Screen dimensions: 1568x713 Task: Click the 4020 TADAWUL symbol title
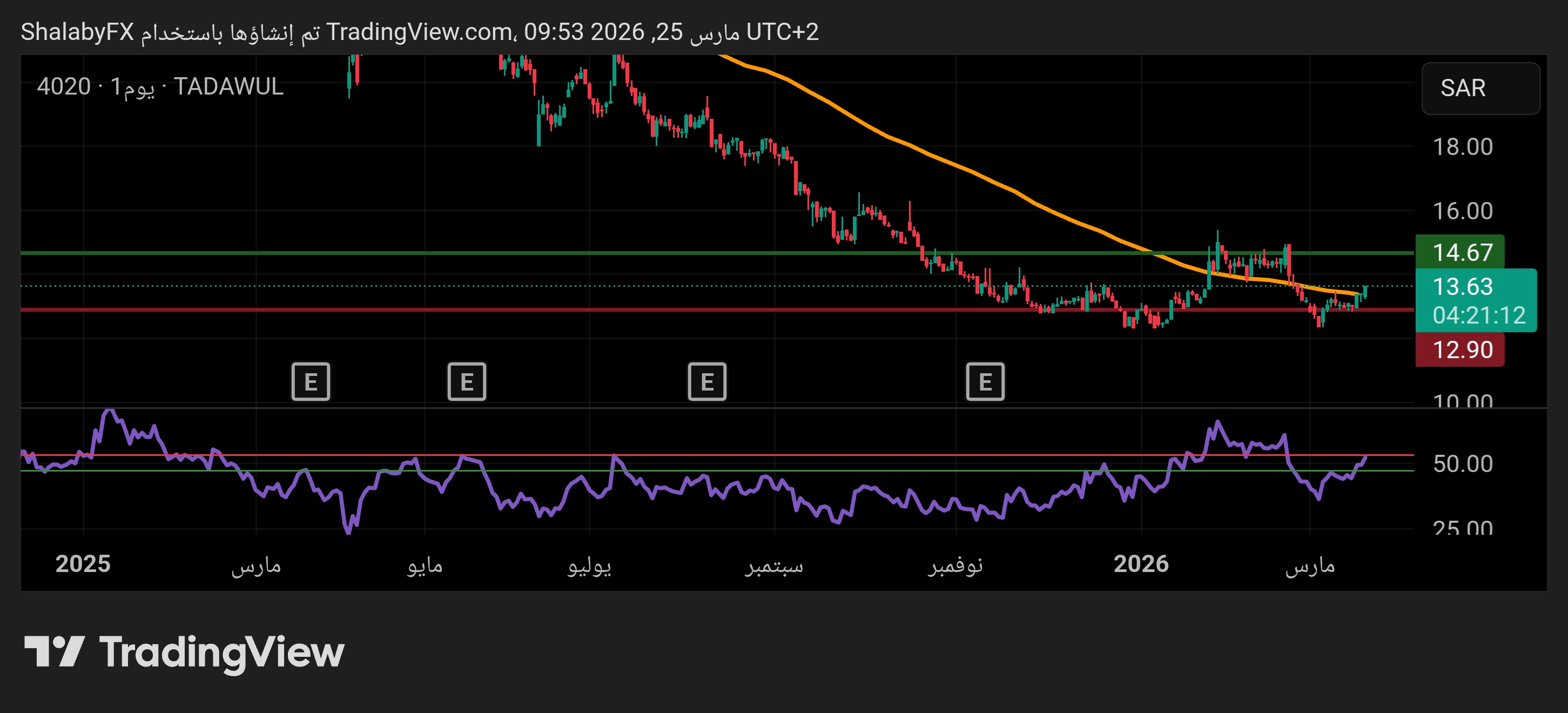click(x=160, y=86)
